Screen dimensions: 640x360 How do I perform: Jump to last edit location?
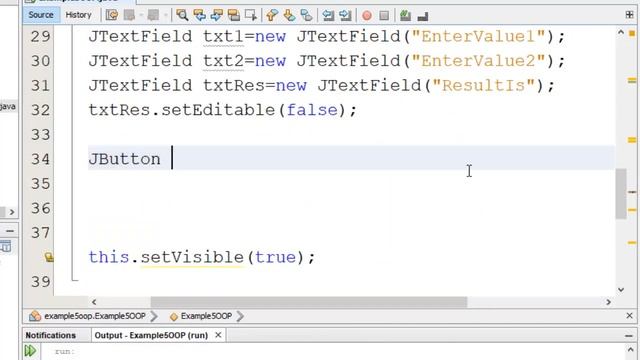tap(112, 16)
